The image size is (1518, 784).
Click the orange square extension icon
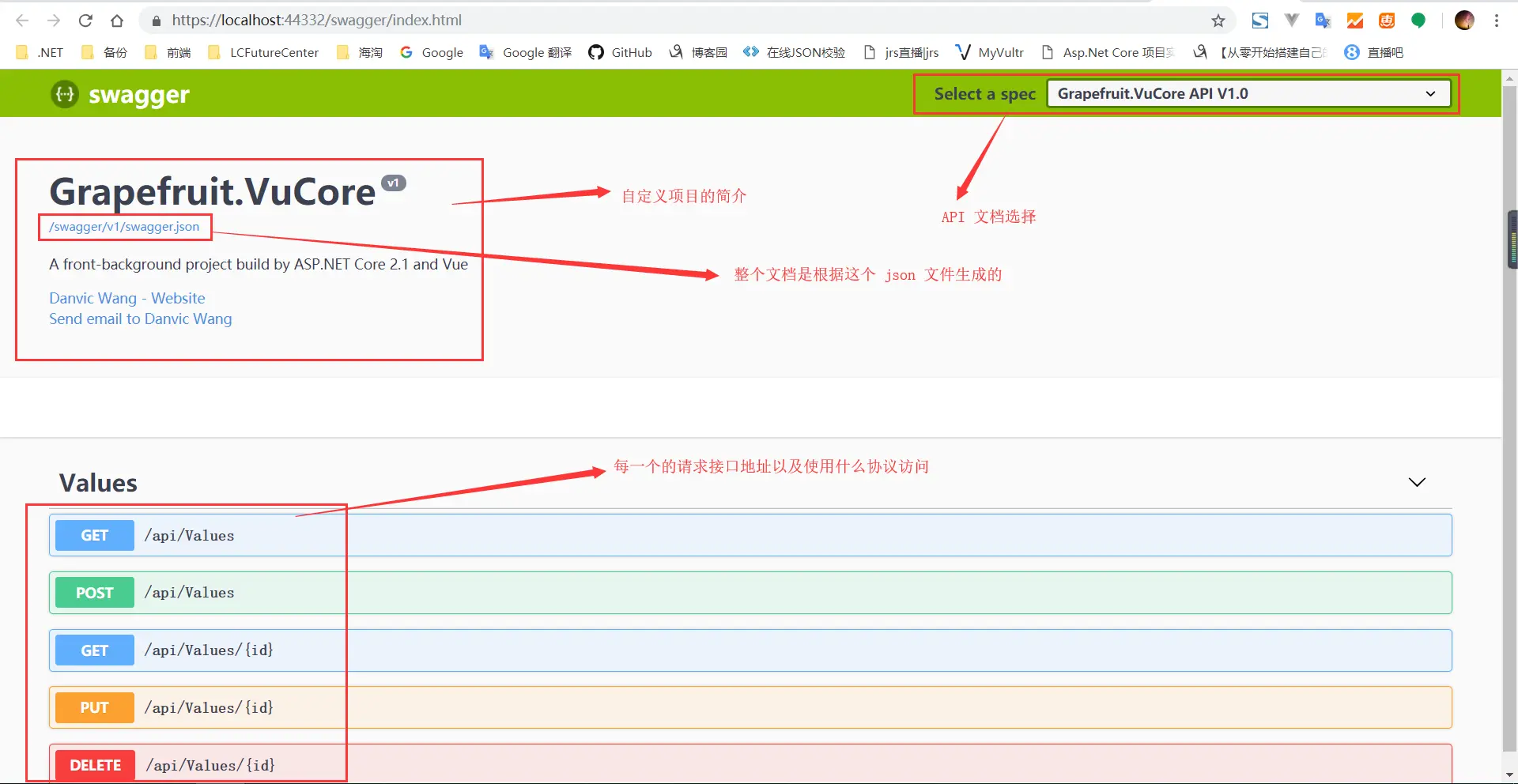tap(1387, 21)
